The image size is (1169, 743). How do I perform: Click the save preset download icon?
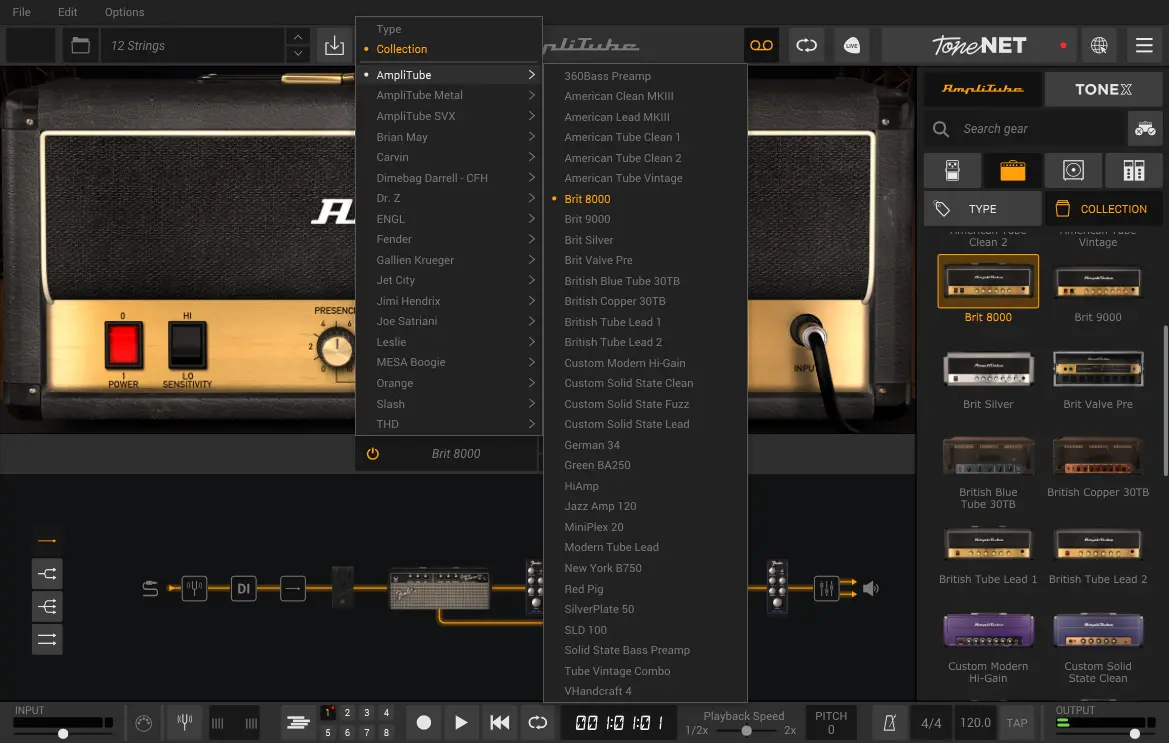(x=334, y=46)
